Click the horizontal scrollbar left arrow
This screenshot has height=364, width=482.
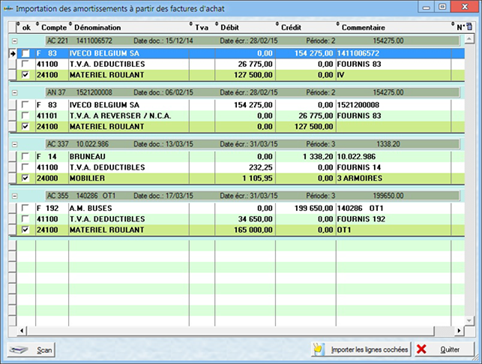pos(22,331)
